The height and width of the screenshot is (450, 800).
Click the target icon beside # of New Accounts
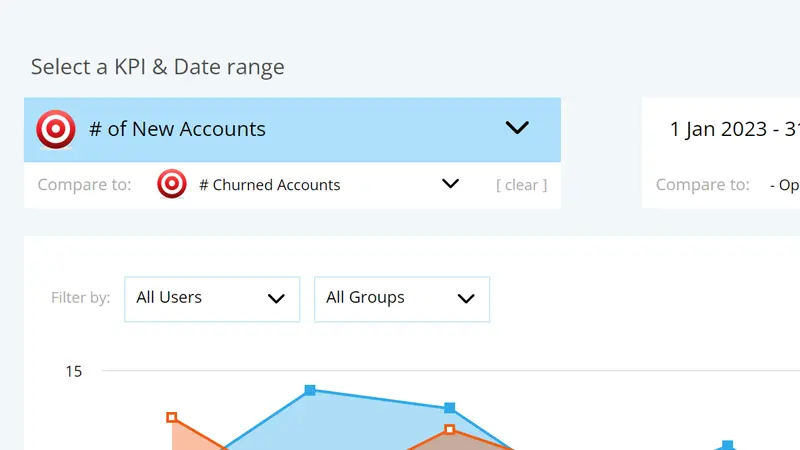click(56, 129)
